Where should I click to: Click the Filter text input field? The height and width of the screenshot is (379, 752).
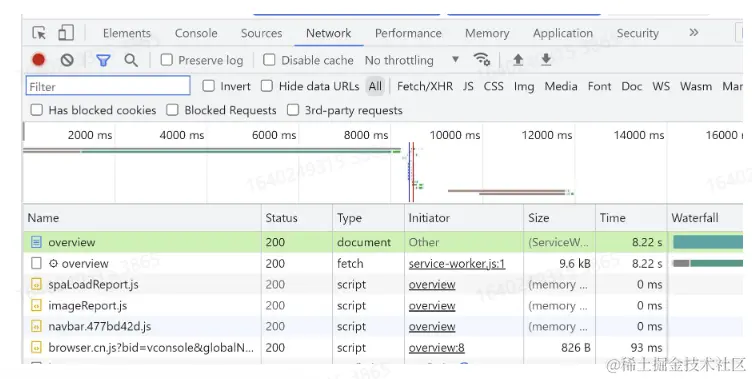pos(108,86)
